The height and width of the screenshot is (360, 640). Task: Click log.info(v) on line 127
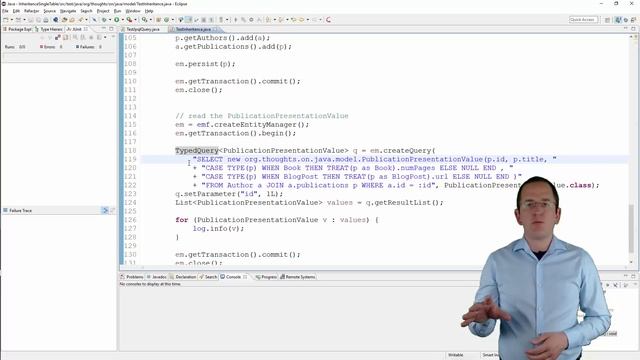tap(218, 229)
